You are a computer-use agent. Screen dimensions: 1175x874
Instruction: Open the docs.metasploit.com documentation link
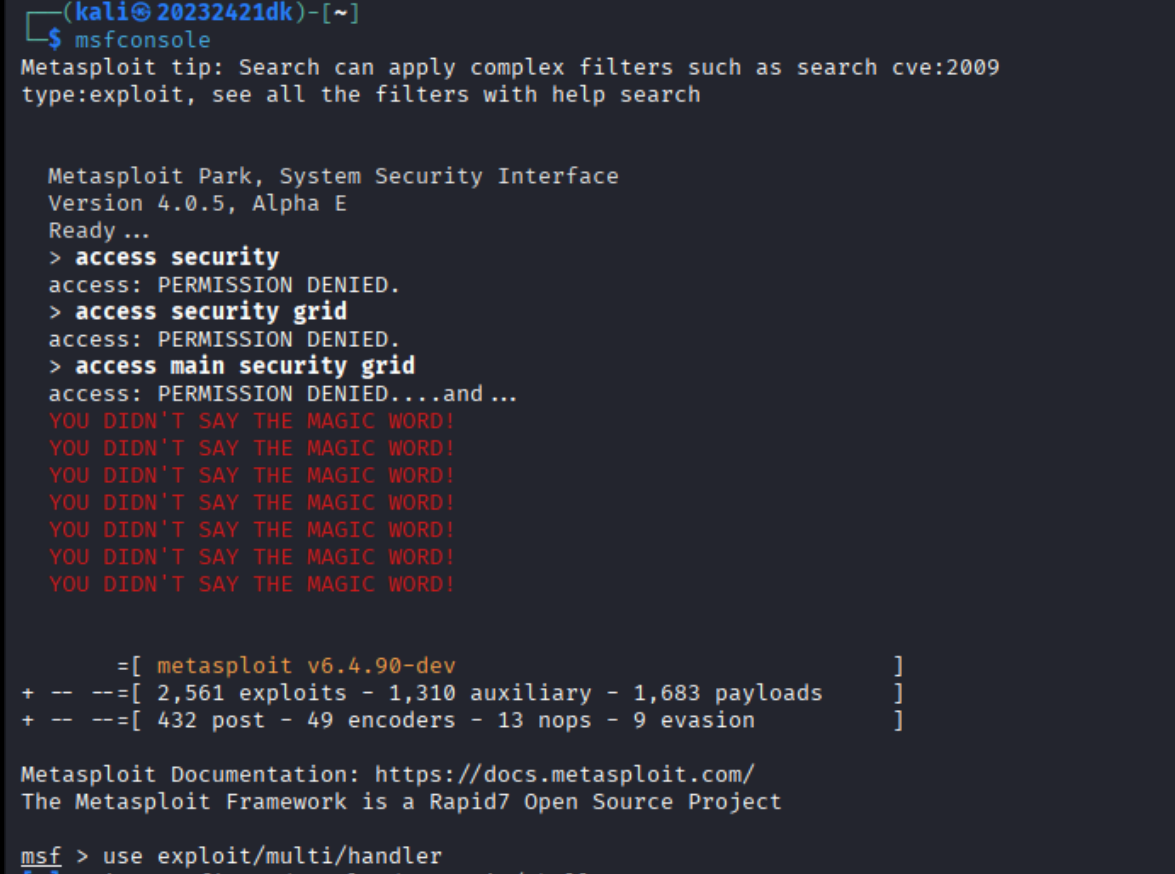pos(564,774)
